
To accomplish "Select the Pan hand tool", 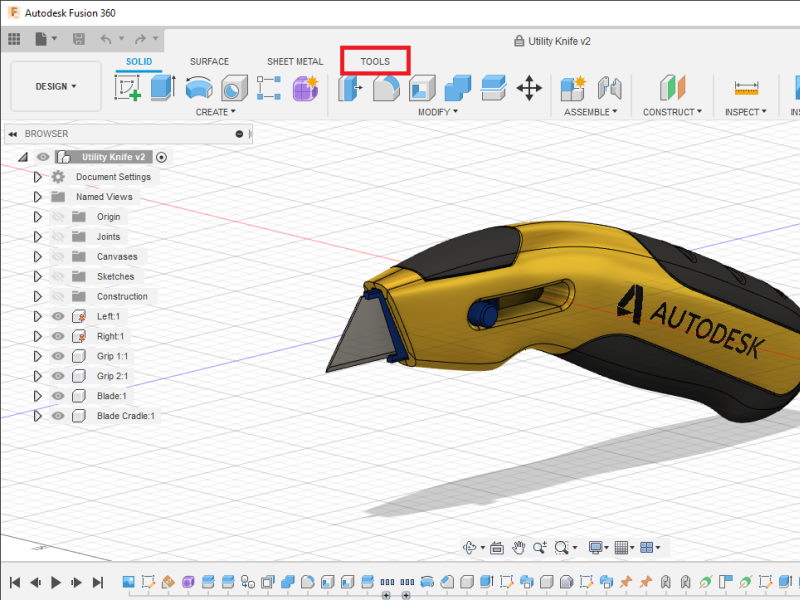I will click(519, 548).
